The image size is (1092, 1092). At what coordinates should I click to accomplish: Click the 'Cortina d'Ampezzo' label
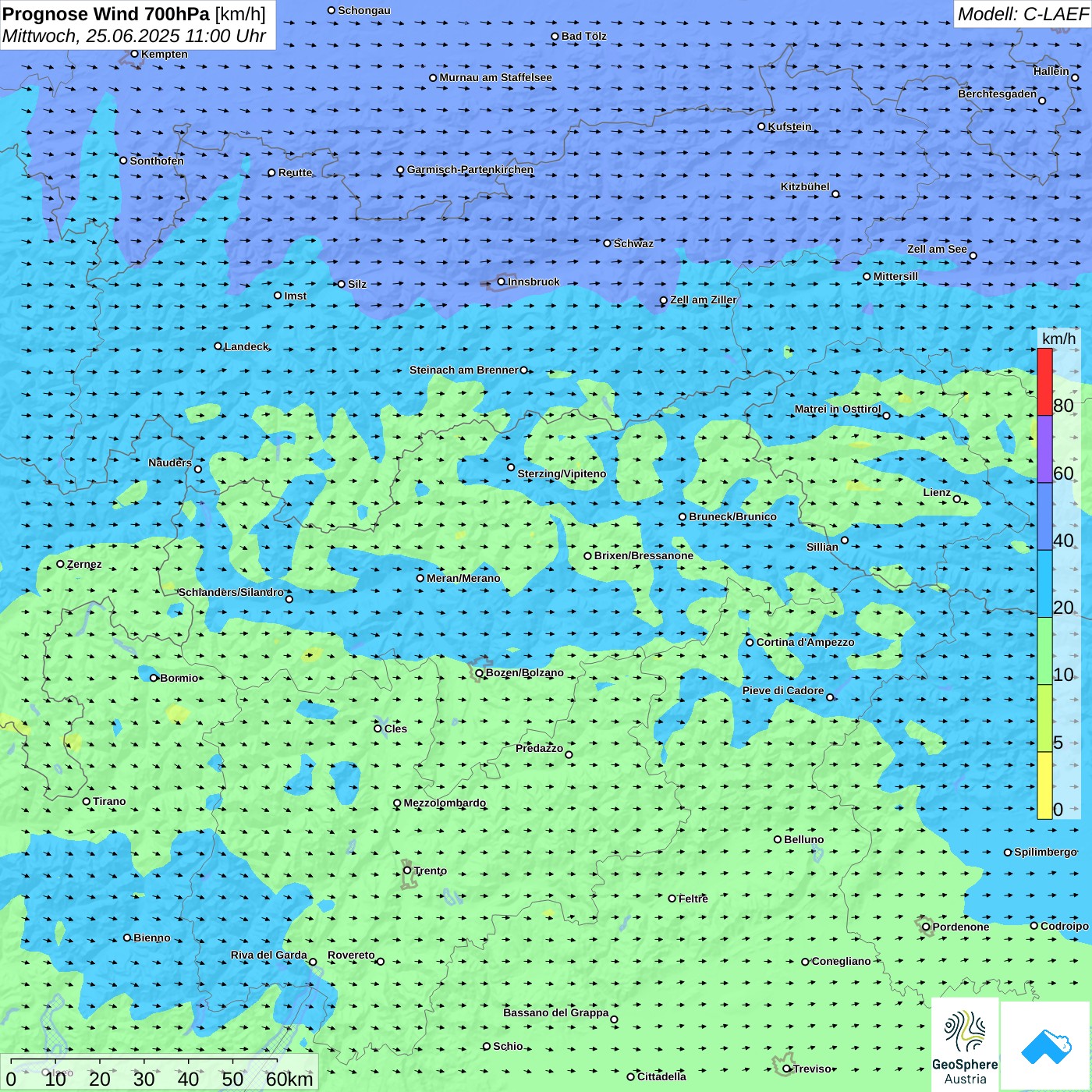(806, 642)
